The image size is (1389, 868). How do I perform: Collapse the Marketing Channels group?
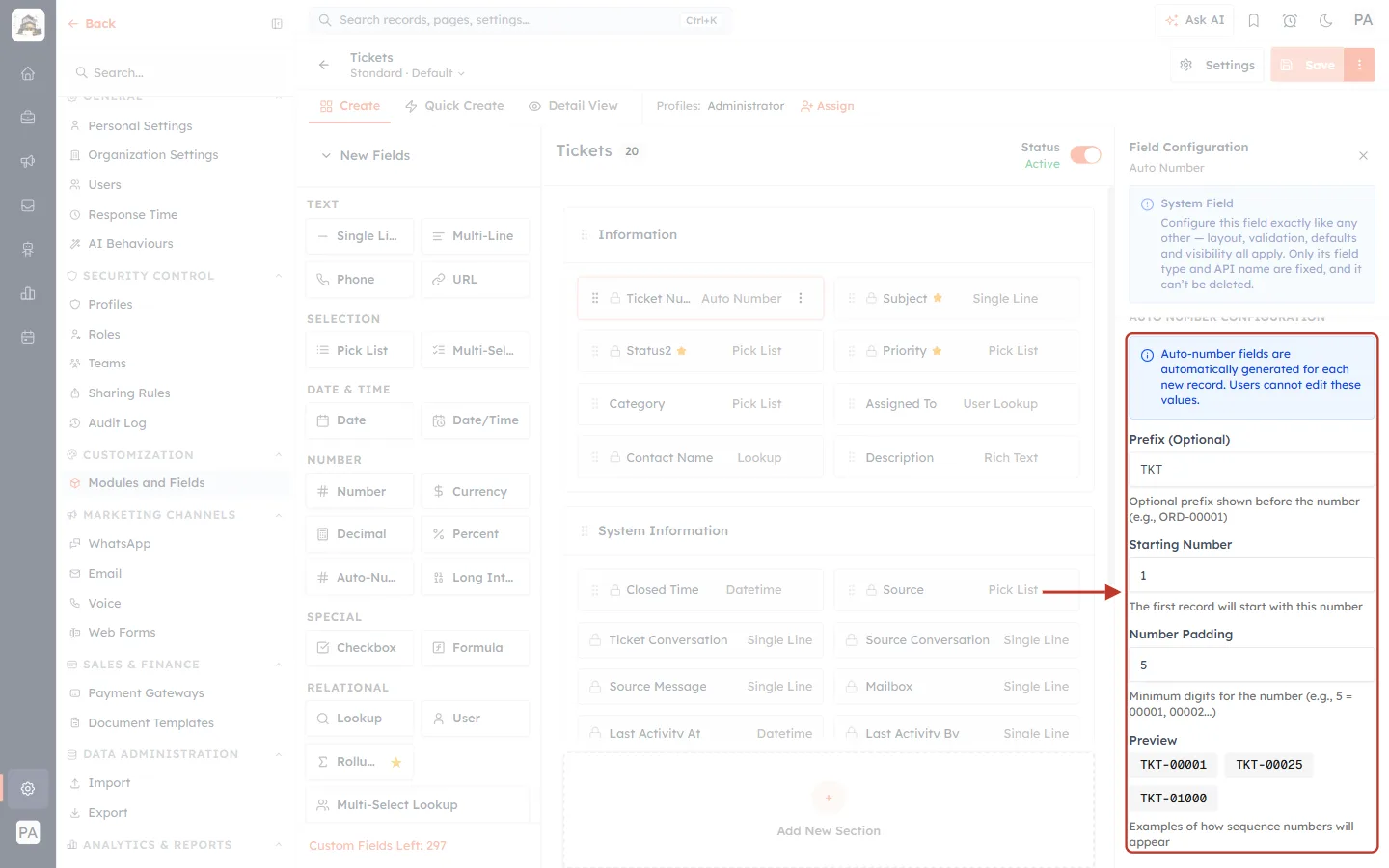(279, 515)
